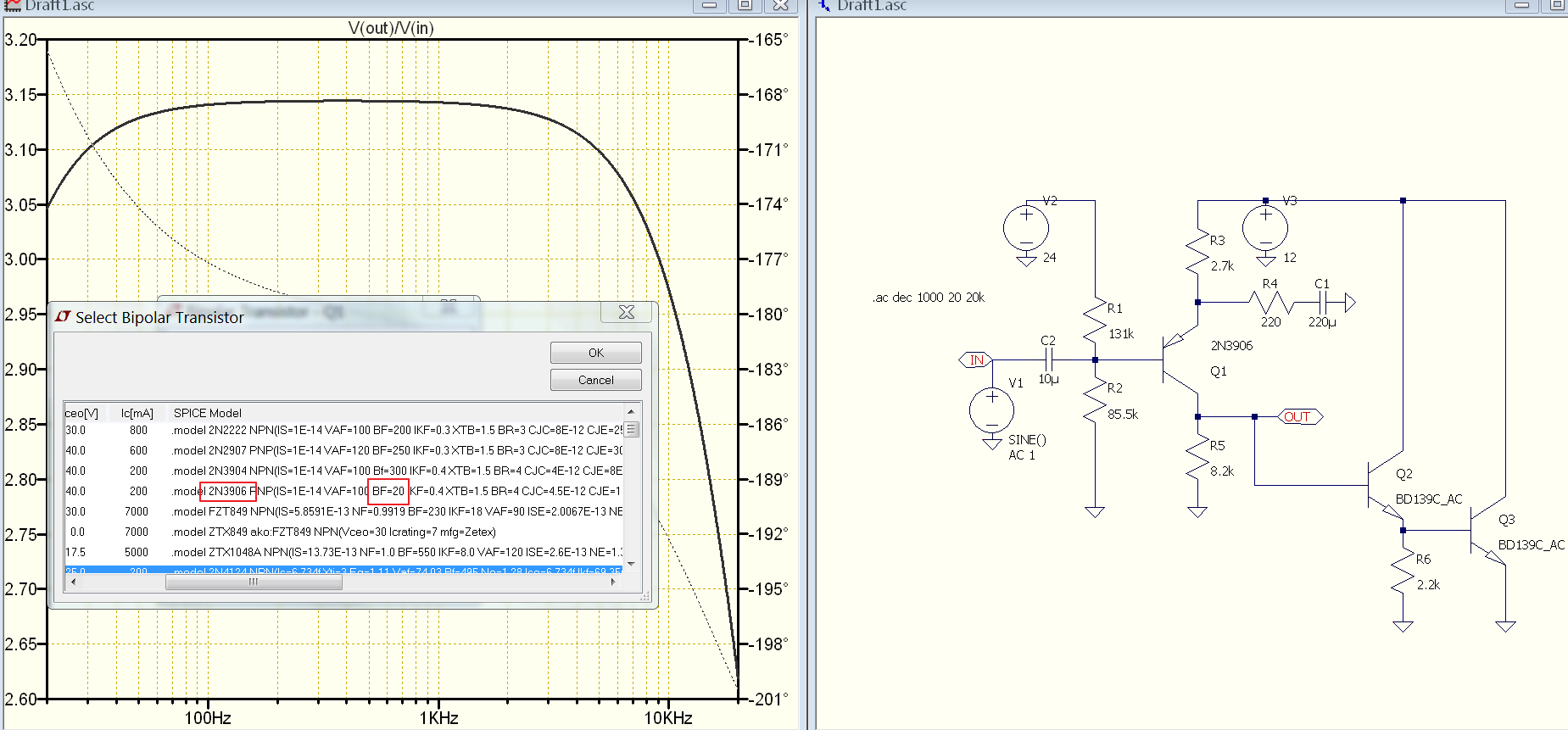Click the 2N3906 label beside Q1

1231,345
